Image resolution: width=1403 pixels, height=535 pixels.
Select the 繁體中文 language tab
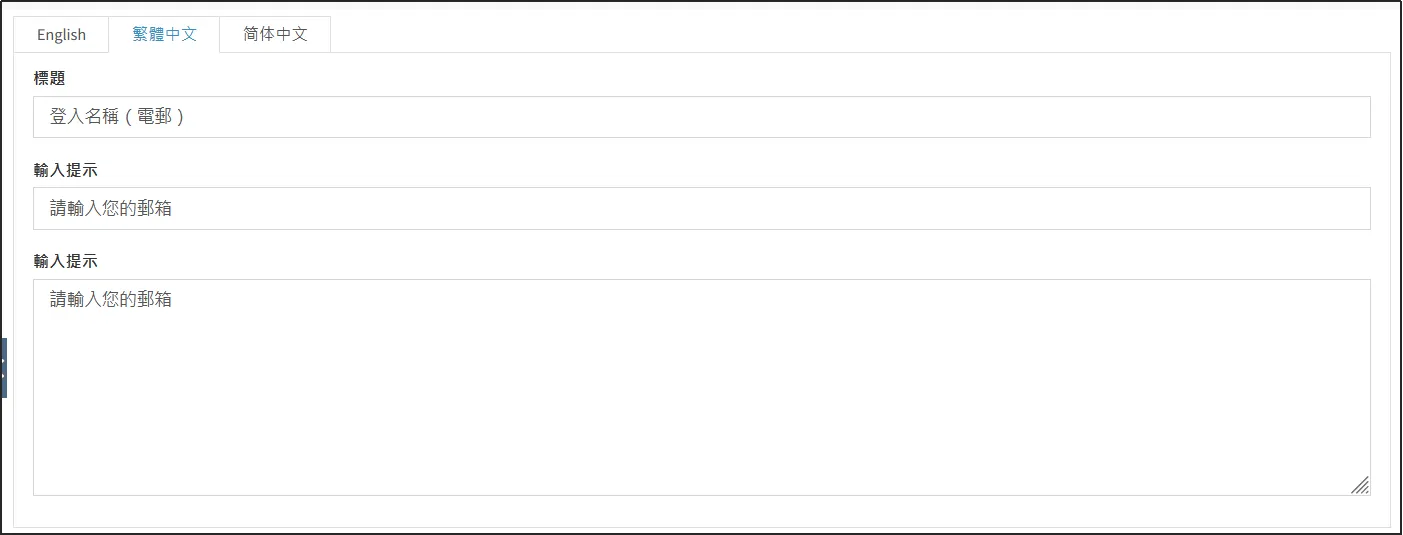point(164,35)
